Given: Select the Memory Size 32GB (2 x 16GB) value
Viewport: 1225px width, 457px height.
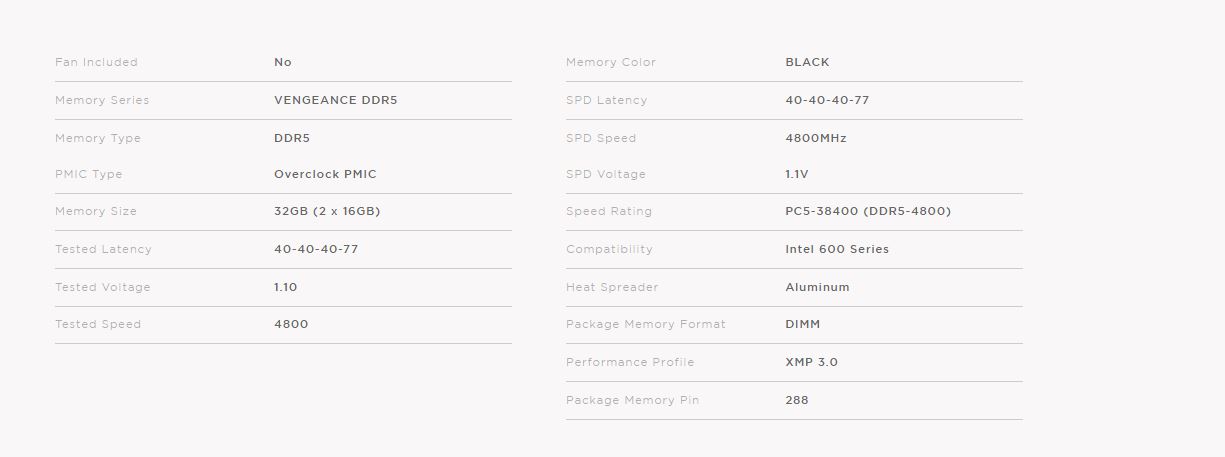Looking at the screenshot, I should 327,211.
